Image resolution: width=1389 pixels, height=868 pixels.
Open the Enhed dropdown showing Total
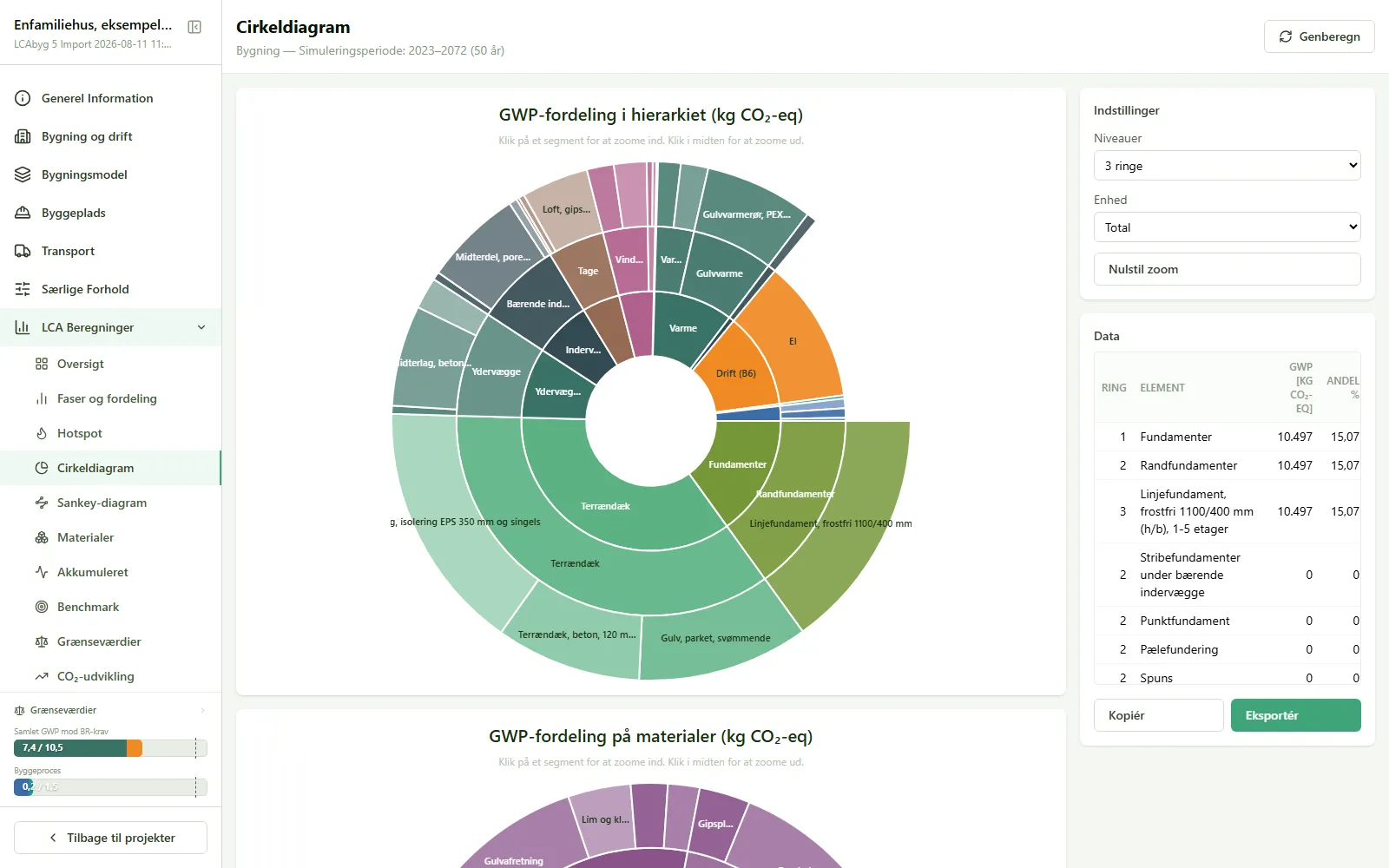pyautogui.click(x=1227, y=227)
